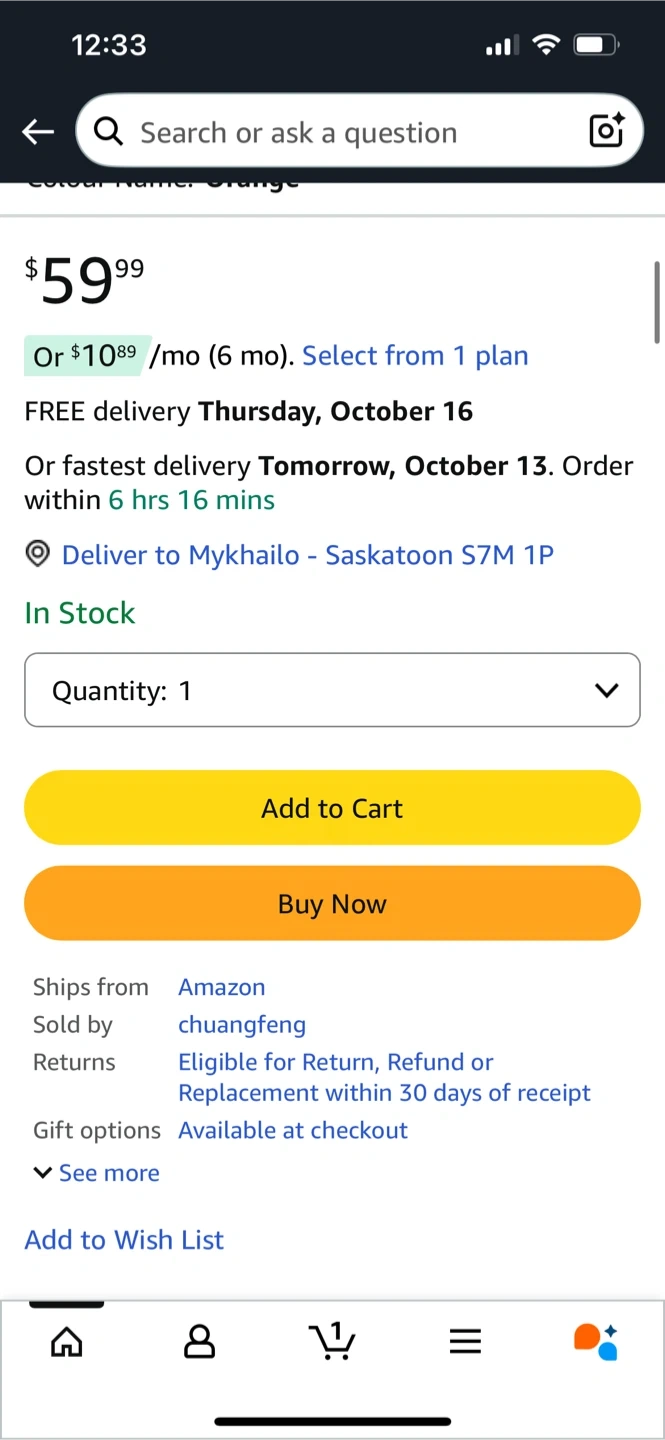This screenshot has width=665, height=1440.
Task: Launch the Rufus AI assistant icon
Action: [x=596, y=1341]
